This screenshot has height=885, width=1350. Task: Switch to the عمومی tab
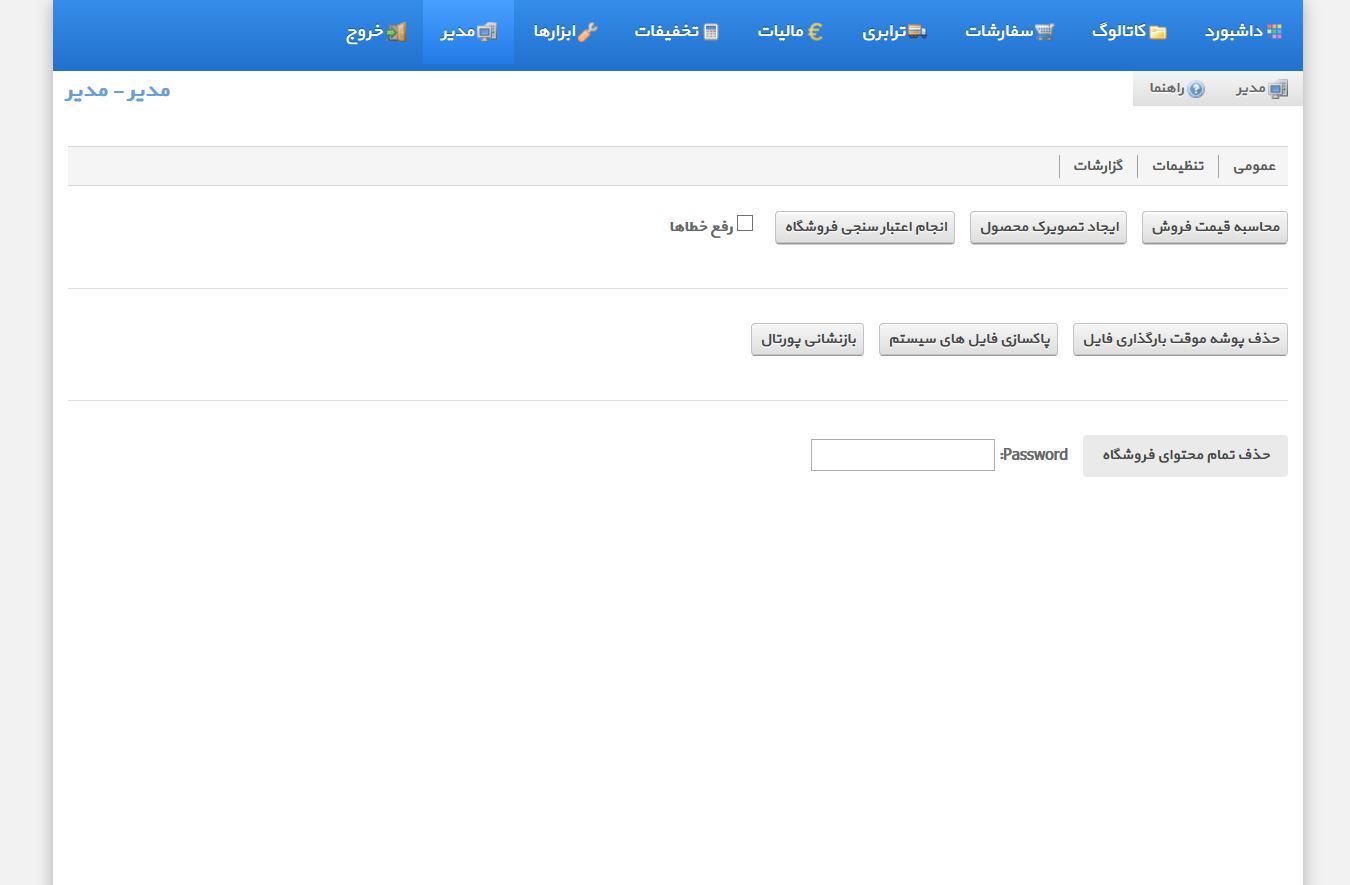click(x=1254, y=166)
